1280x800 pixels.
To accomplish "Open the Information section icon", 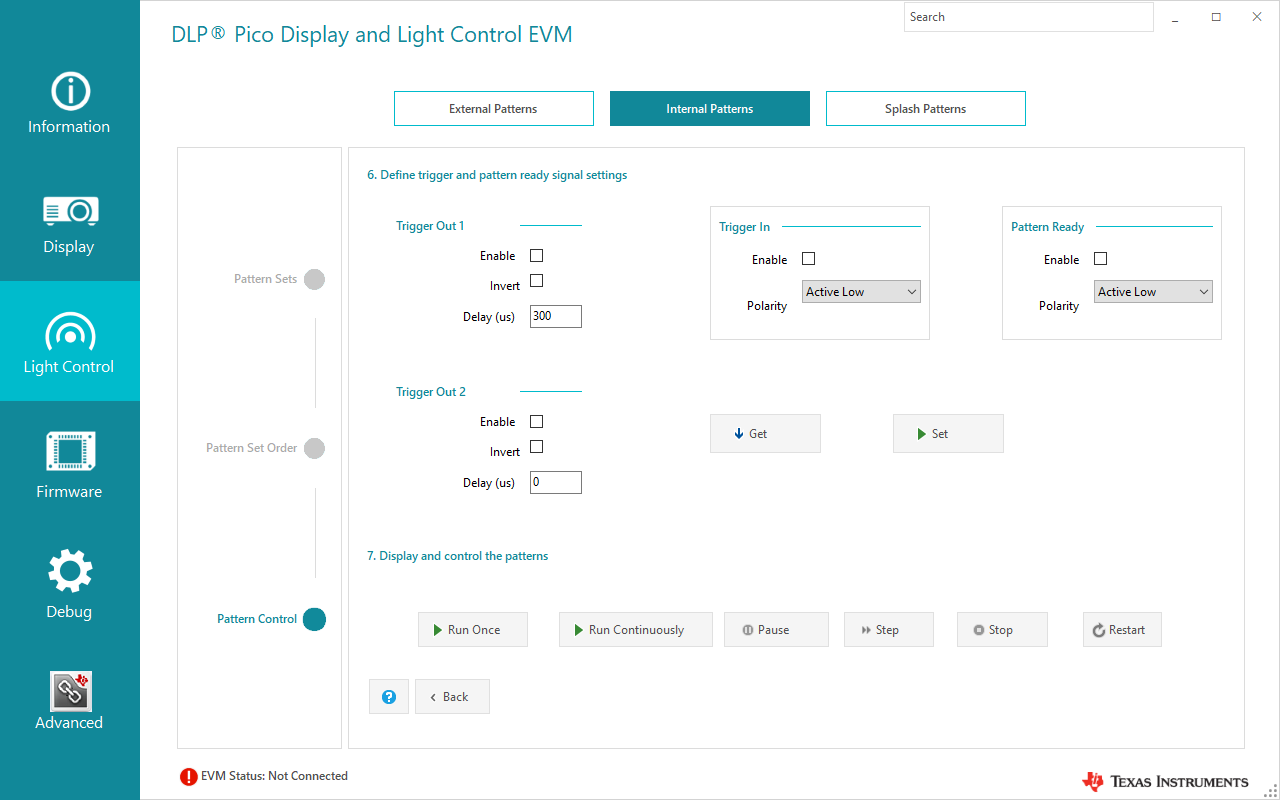I will coord(70,91).
